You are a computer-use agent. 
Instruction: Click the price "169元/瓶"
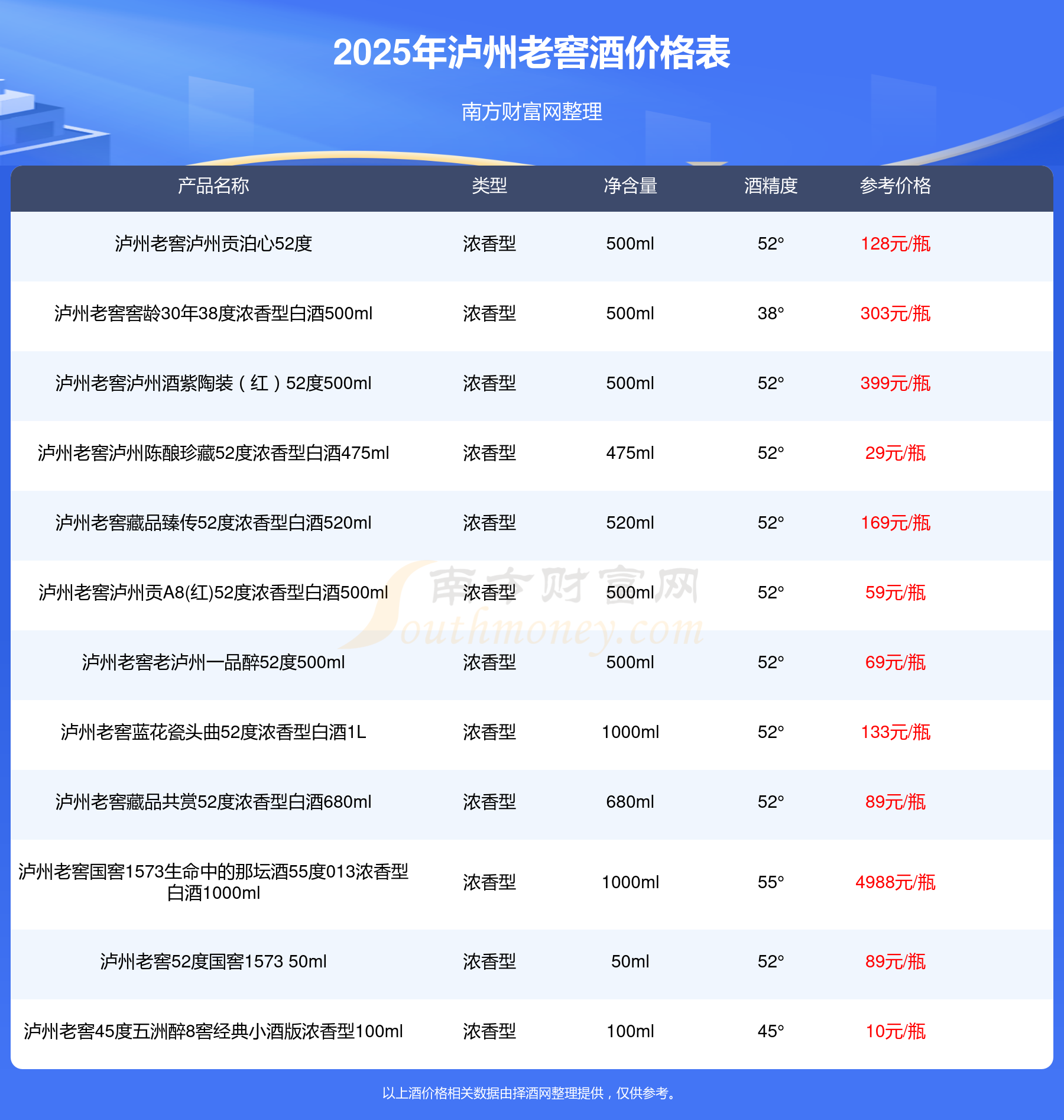[896, 523]
